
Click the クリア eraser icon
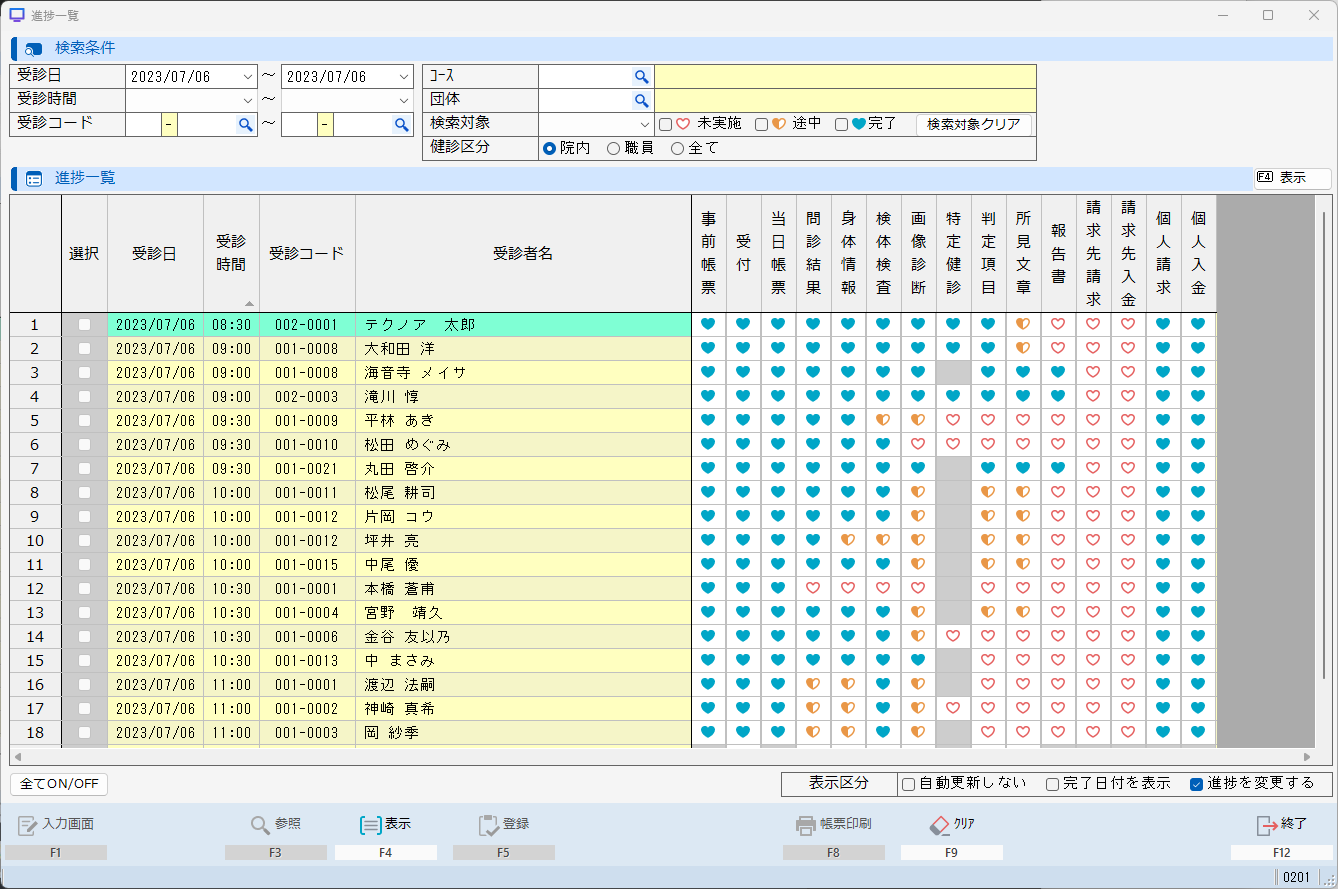click(938, 825)
